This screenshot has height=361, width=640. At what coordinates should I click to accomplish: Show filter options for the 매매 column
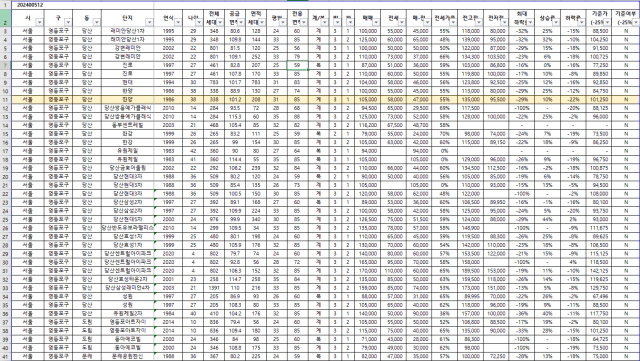[x=376, y=22]
